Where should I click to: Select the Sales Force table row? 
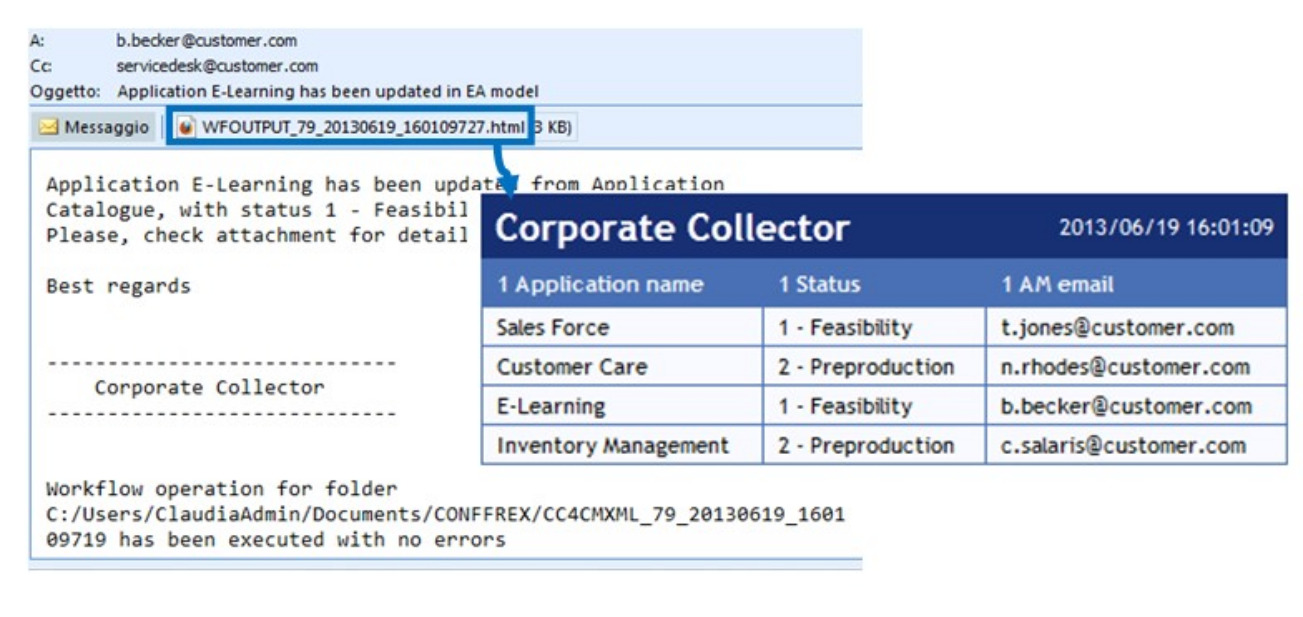pyautogui.click(x=553, y=328)
